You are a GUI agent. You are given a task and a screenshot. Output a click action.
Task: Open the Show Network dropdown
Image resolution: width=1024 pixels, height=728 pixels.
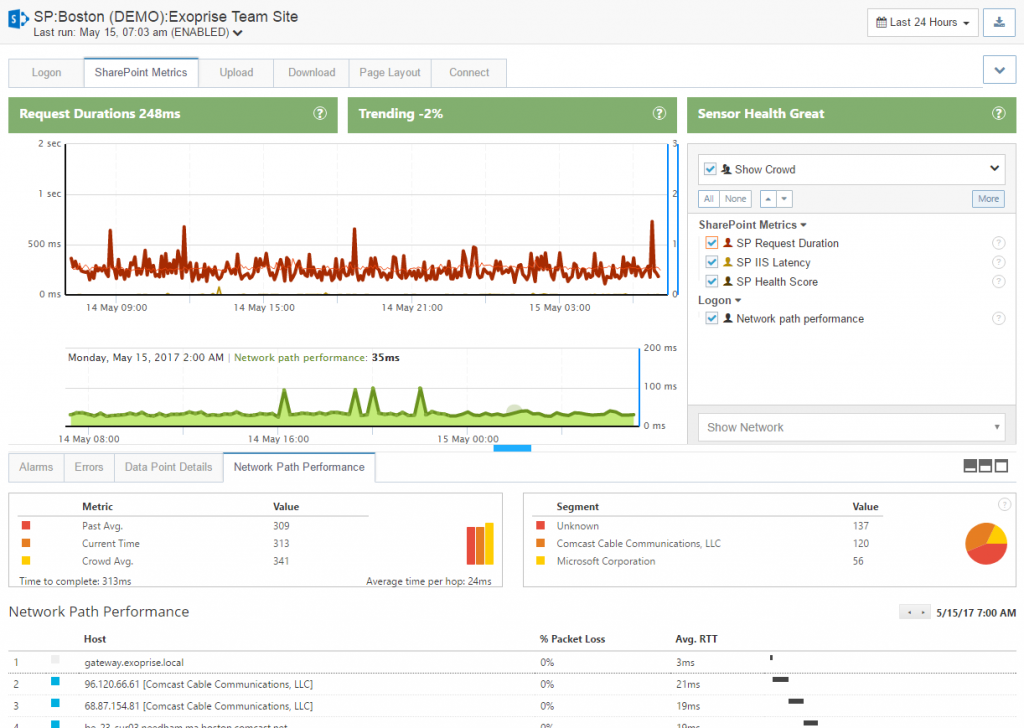851,427
